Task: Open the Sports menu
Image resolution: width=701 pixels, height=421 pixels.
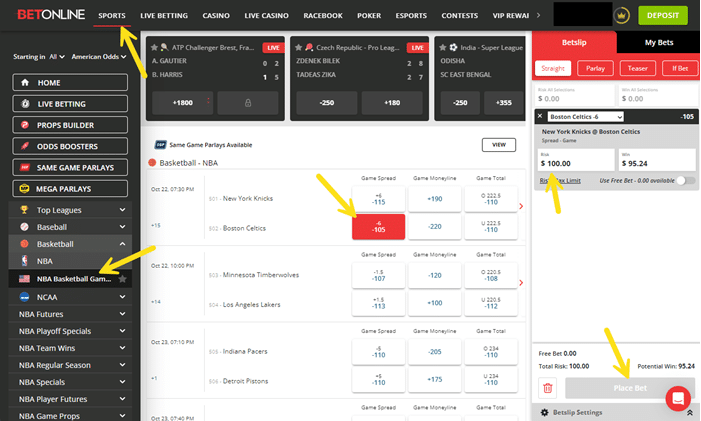Action: coord(112,16)
